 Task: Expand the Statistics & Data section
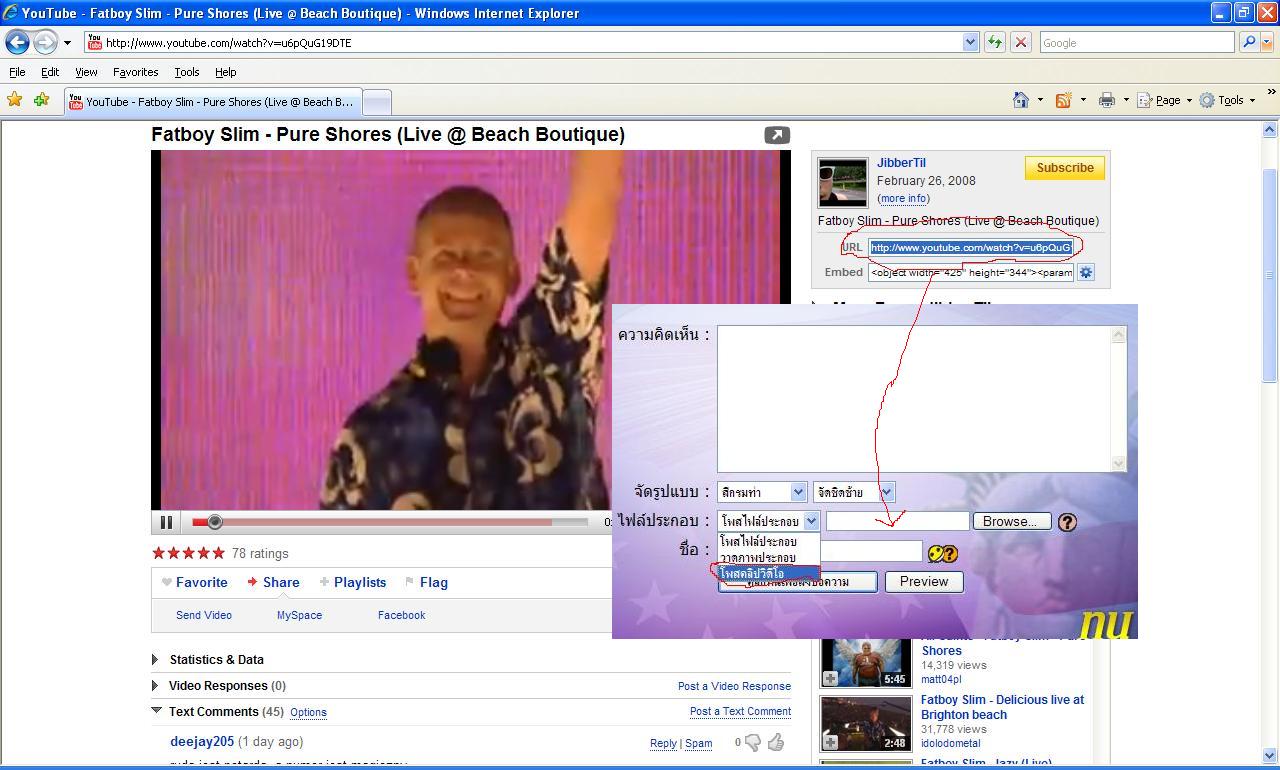pyautogui.click(x=155, y=659)
